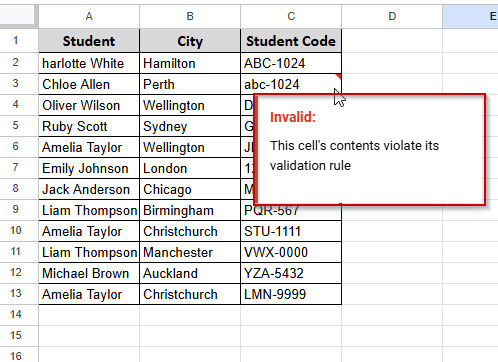The image size is (498, 362).
Task: Select cell containing abc-1024
Action: (291, 84)
